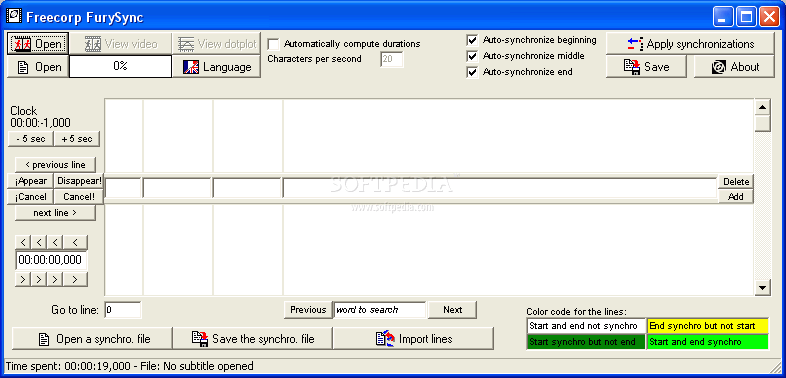Click the wide subtitle text edit field
Image resolution: width=786 pixels, height=378 pixels.
(x=500, y=188)
